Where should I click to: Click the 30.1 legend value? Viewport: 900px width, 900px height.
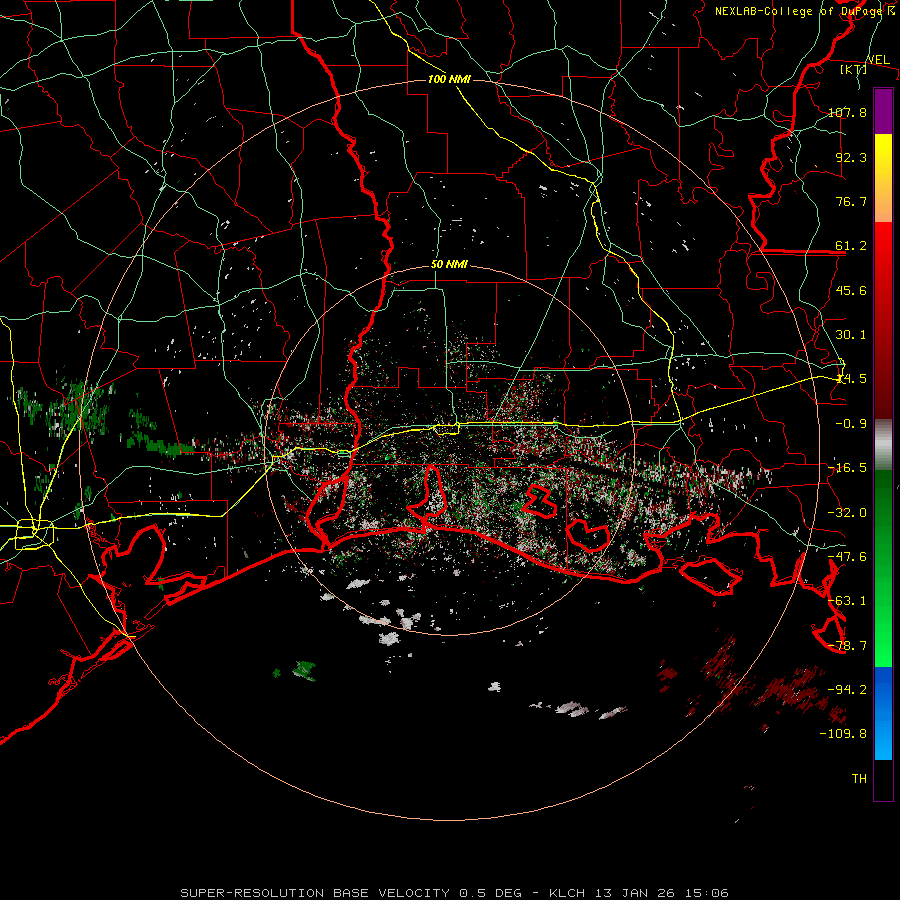pos(851,335)
